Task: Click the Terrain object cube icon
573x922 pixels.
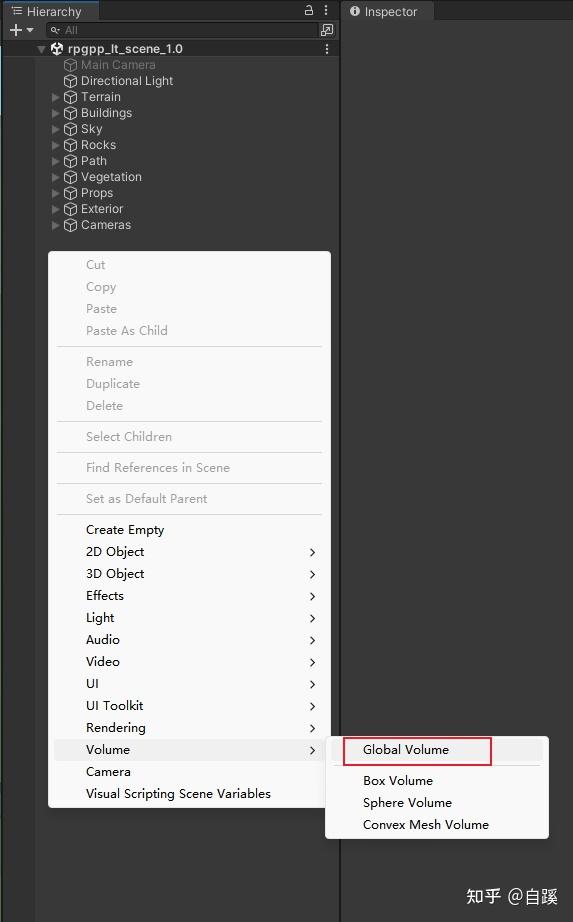Action: tap(71, 97)
